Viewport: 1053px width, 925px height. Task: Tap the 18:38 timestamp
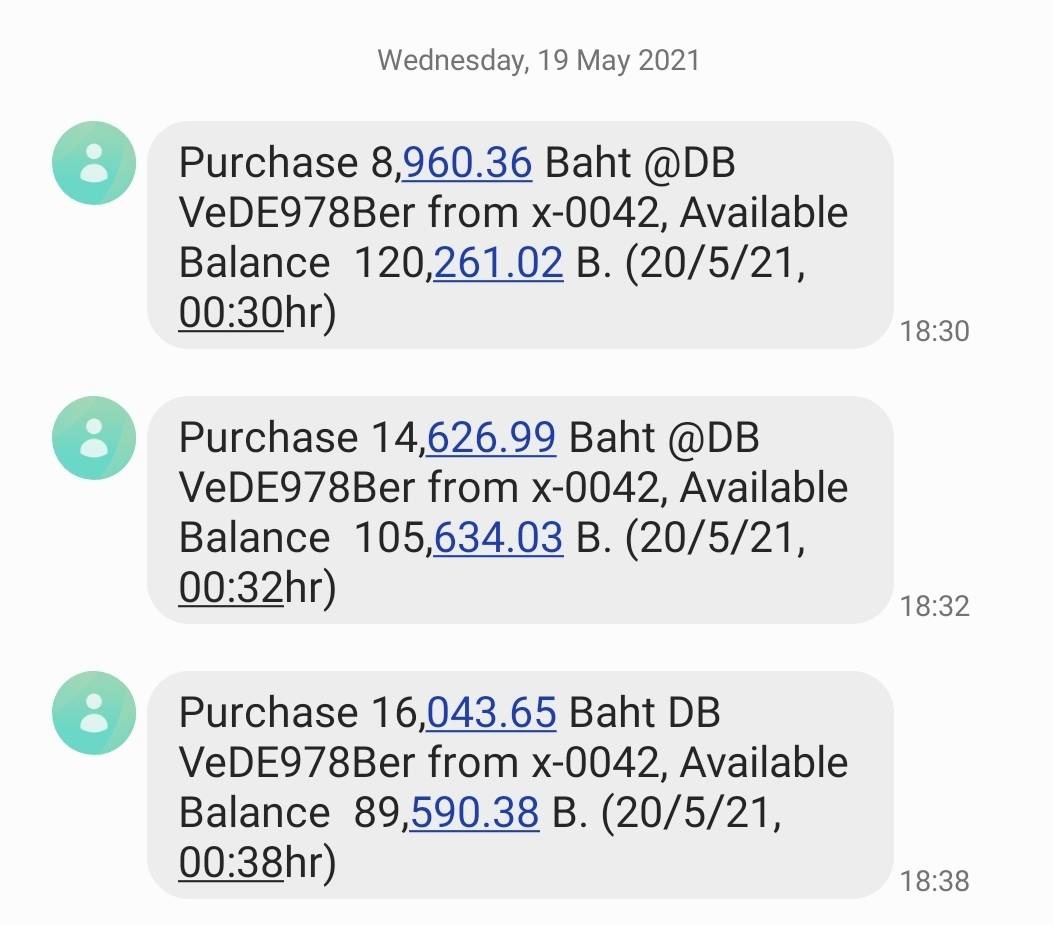pyautogui.click(x=934, y=881)
